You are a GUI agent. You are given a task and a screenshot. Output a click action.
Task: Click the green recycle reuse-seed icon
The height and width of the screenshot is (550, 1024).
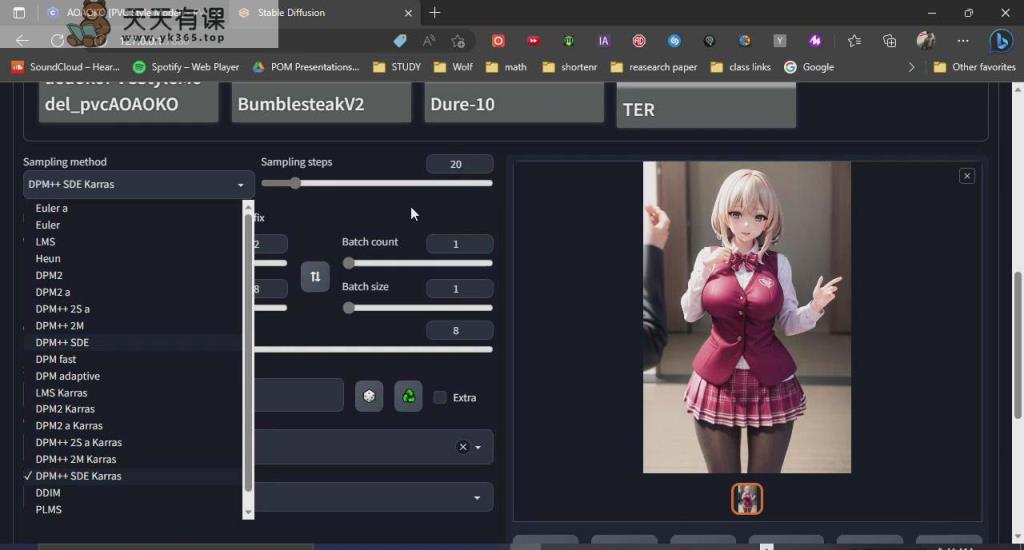pyautogui.click(x=408, y=396)
